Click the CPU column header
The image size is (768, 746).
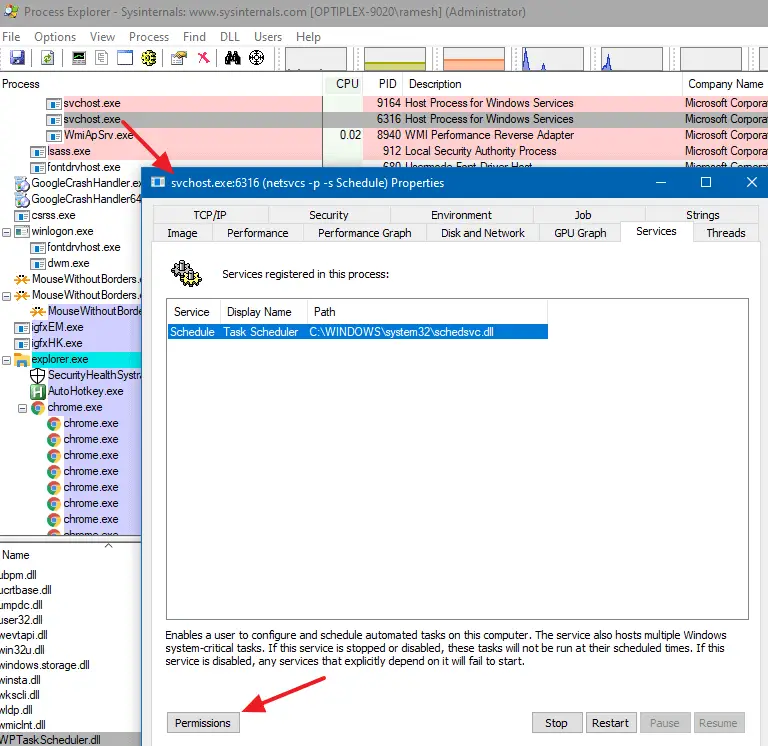point(343,84)
